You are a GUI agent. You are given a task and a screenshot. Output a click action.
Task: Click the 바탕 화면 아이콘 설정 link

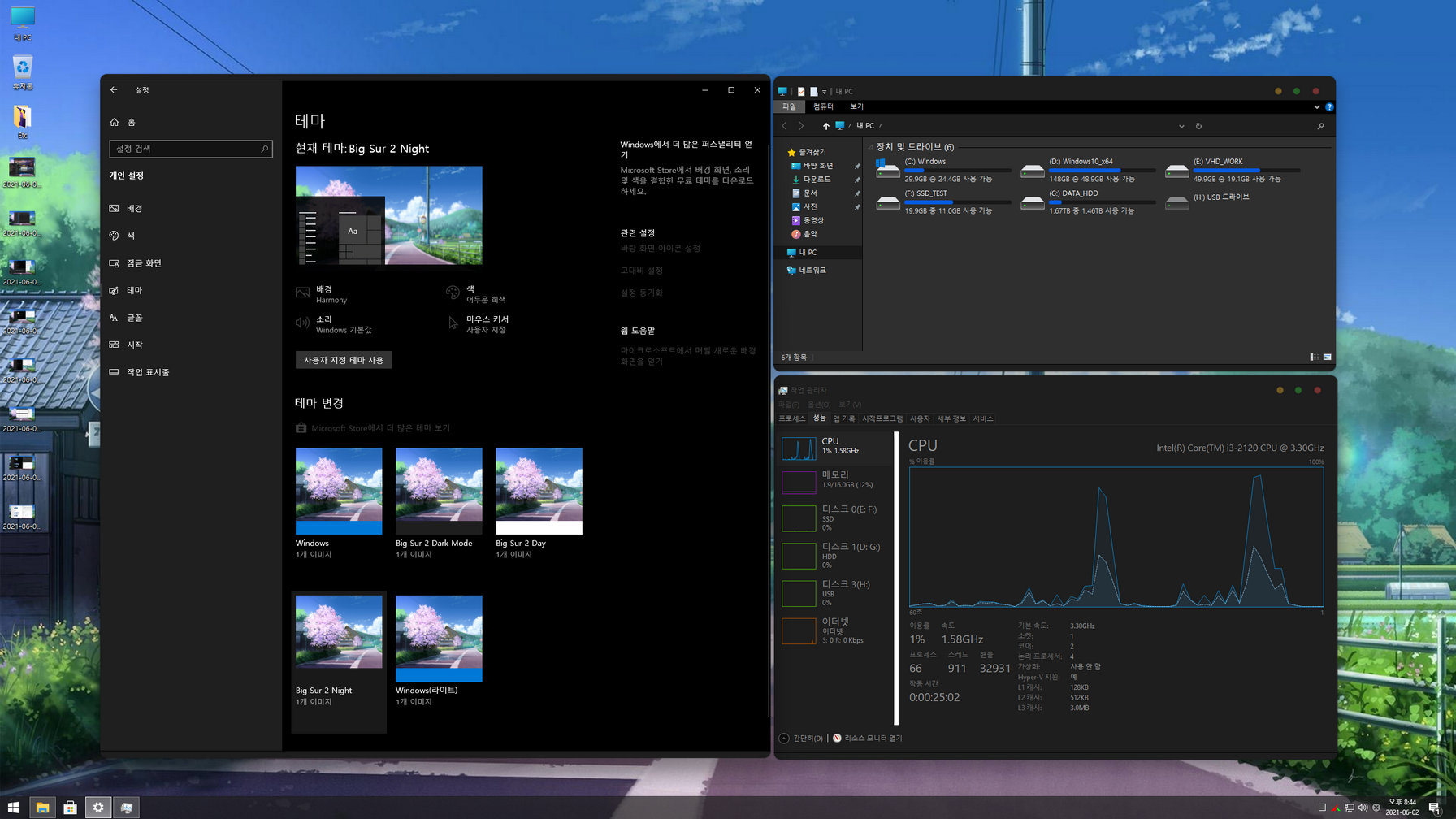click(660, 249)
